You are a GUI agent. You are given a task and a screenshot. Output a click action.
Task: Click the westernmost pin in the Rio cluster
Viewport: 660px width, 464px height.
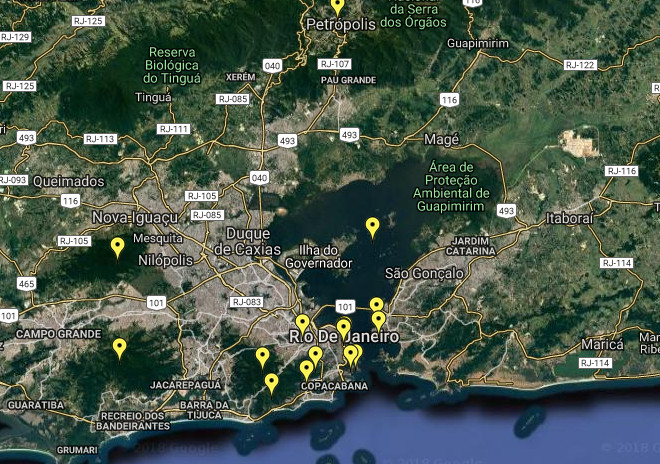263,356
